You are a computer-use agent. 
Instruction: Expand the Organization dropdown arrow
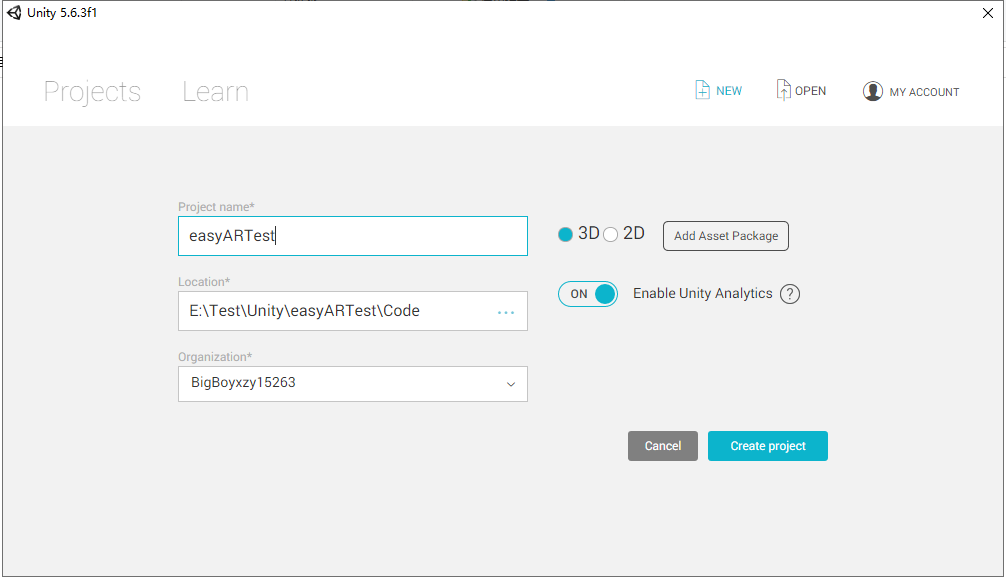(x=511, y=385)
